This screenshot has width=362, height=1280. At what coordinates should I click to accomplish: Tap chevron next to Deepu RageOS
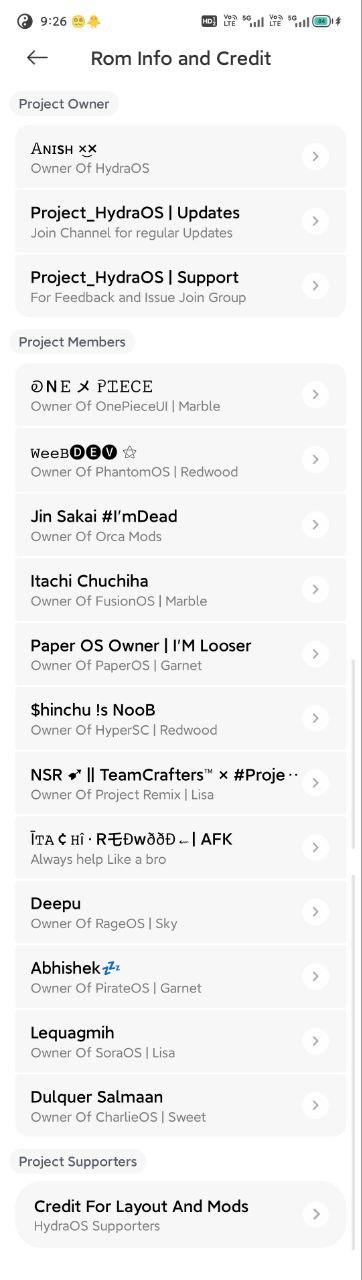(315, 912)
